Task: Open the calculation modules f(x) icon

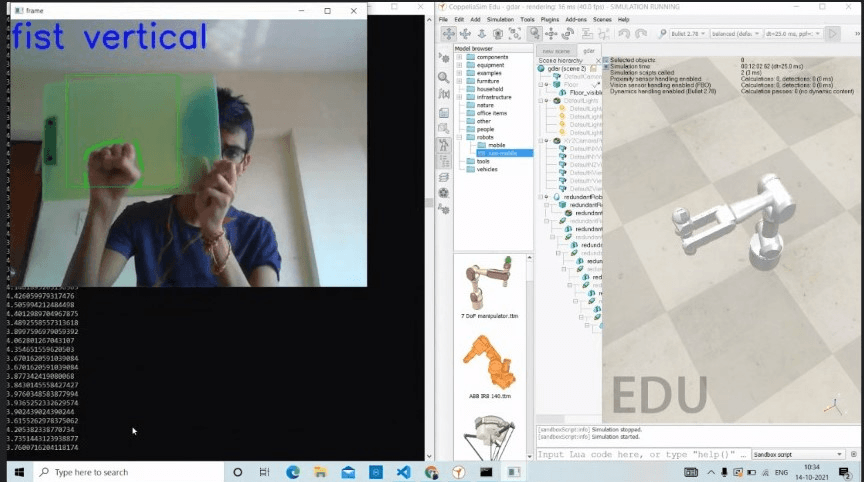Action: click(x=444, y=94)
